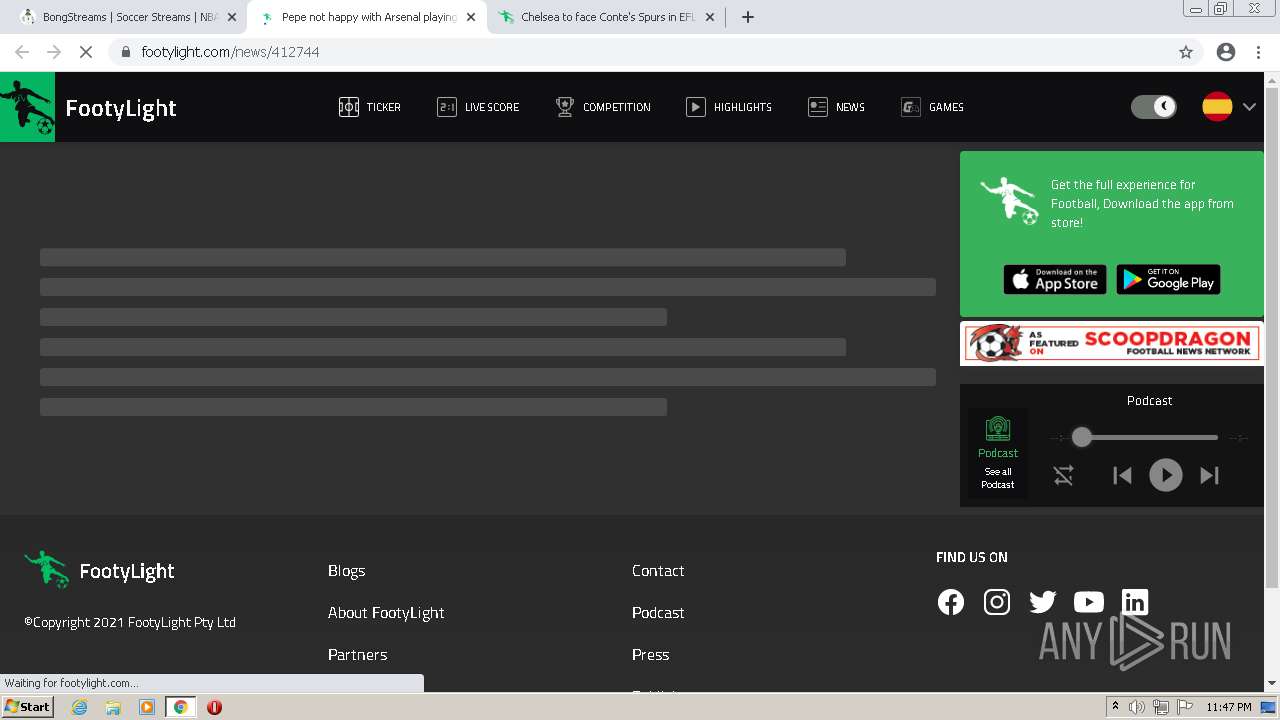
Task: Click the See all Podcast icon
Action: pyautogui.click(x=998, y=453)
